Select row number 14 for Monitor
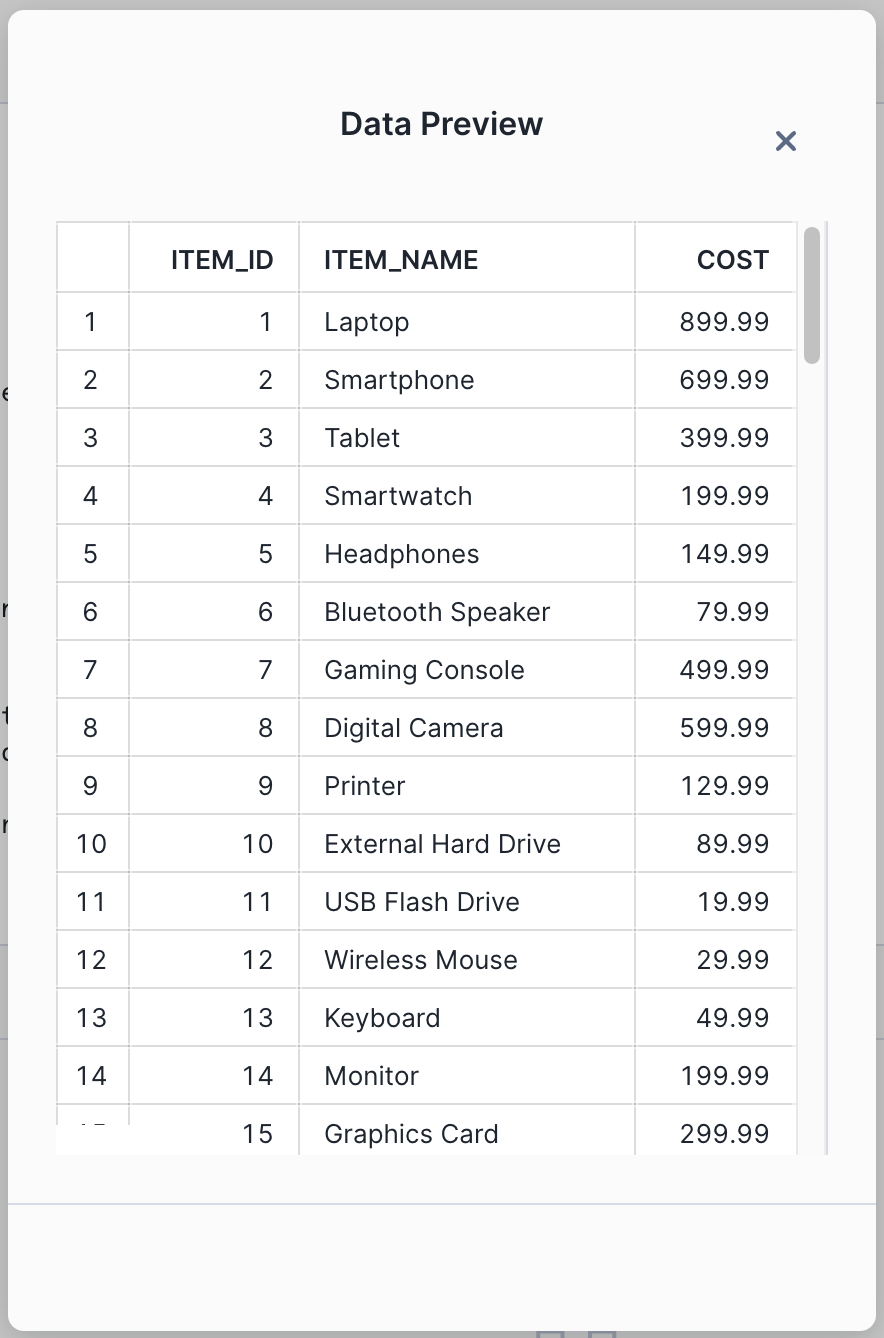Viewport: 884px width, 1338px height. pos(91,1076)
